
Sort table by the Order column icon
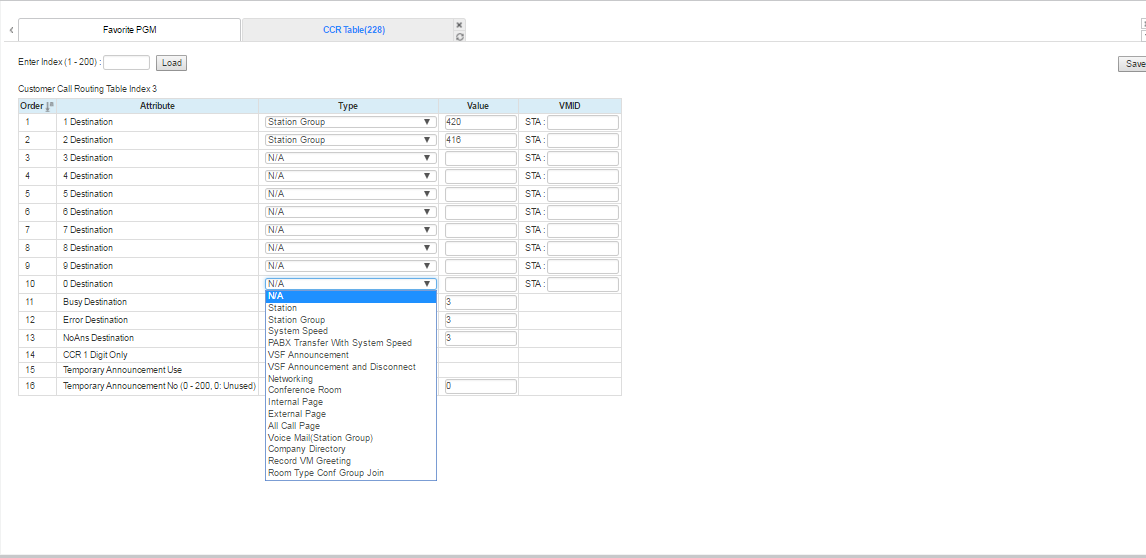coord(50,106)
